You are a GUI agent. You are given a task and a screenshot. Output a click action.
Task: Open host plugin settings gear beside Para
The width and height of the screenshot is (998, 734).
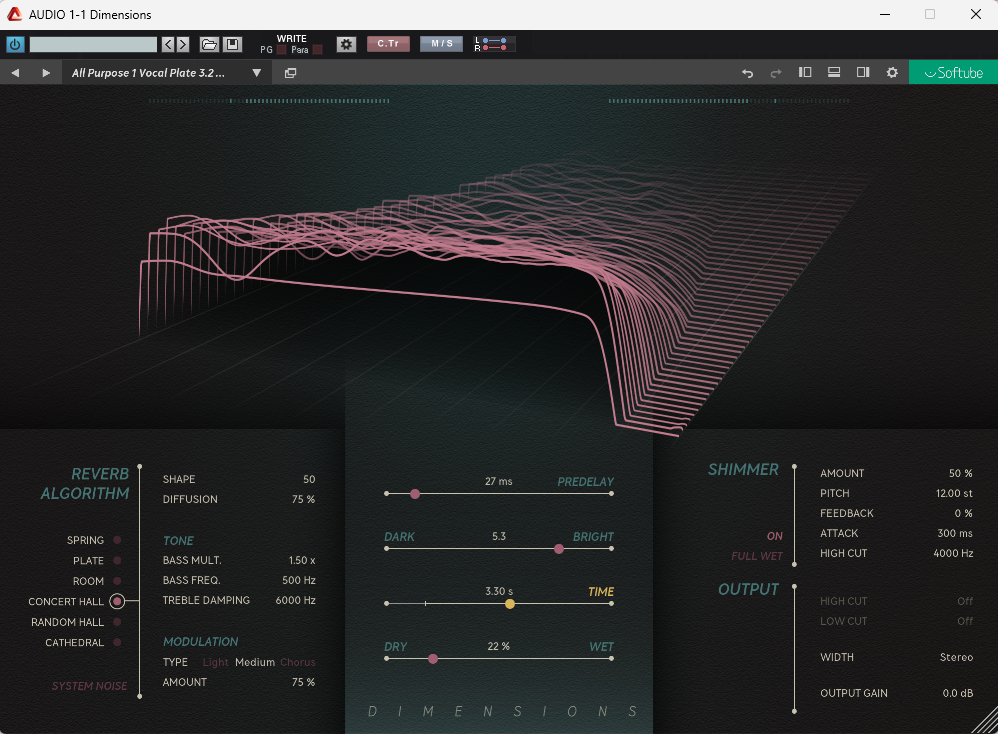pos(346,45)
